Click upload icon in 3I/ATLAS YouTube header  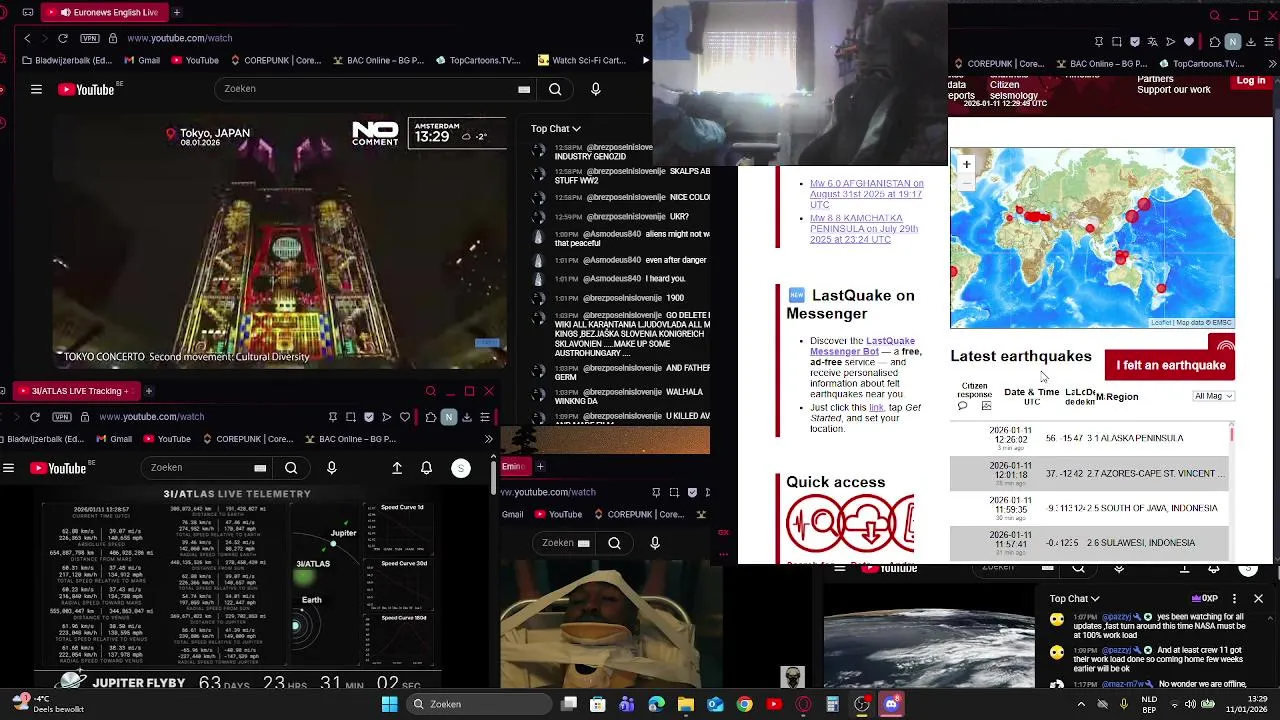pos(397,468)
